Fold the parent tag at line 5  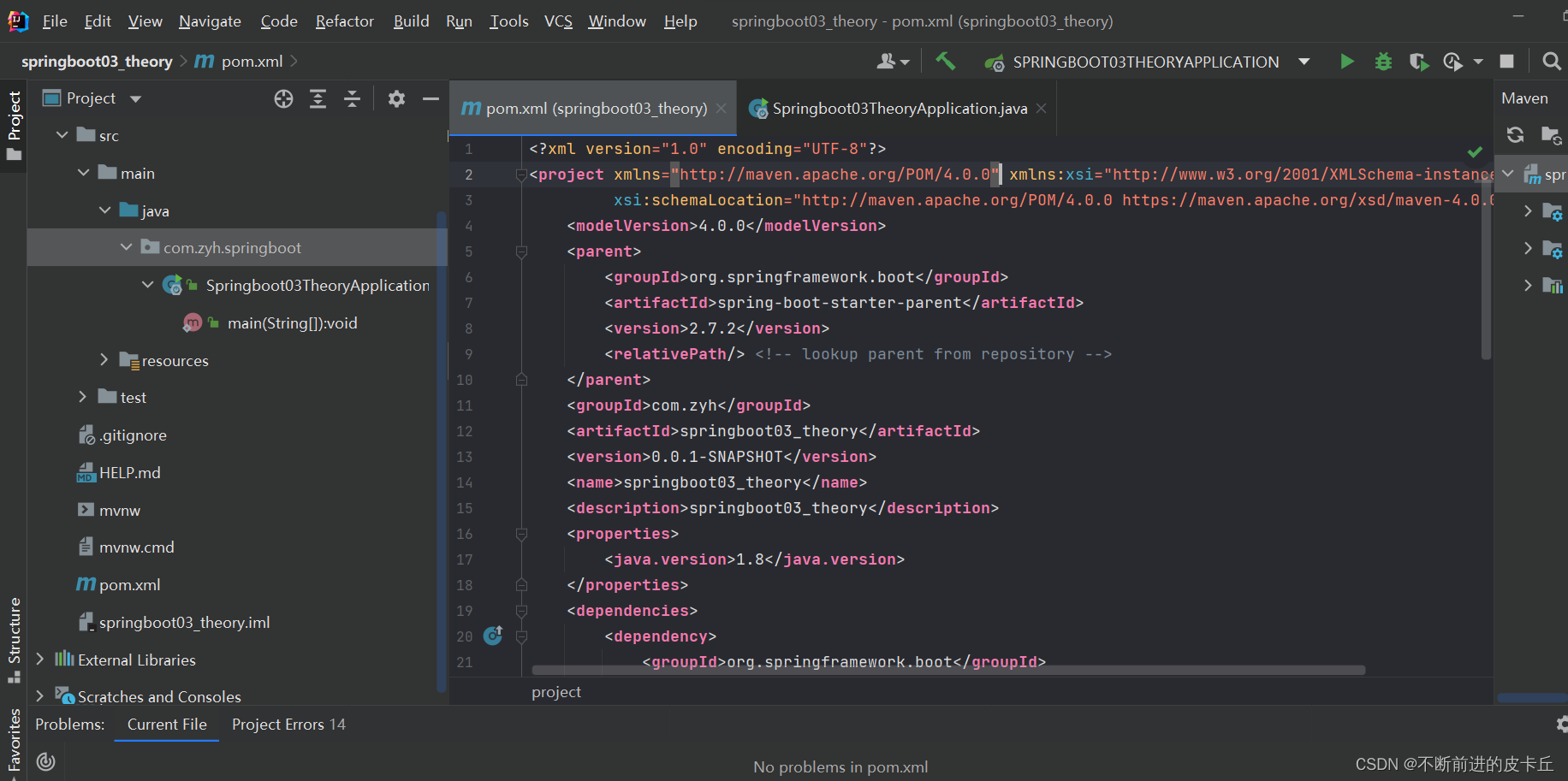521,251
